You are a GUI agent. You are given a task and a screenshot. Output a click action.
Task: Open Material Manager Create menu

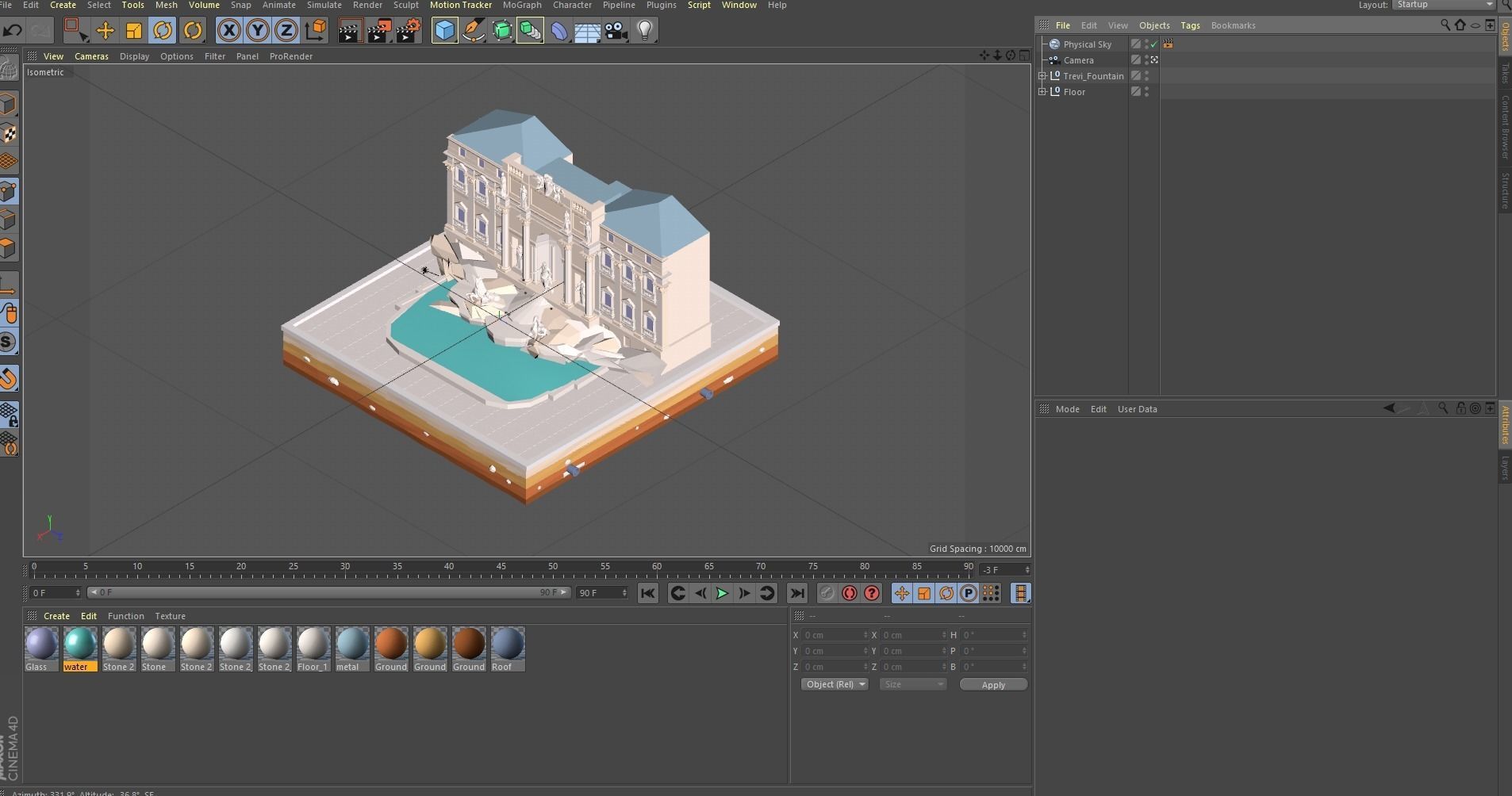click(56, 616)
